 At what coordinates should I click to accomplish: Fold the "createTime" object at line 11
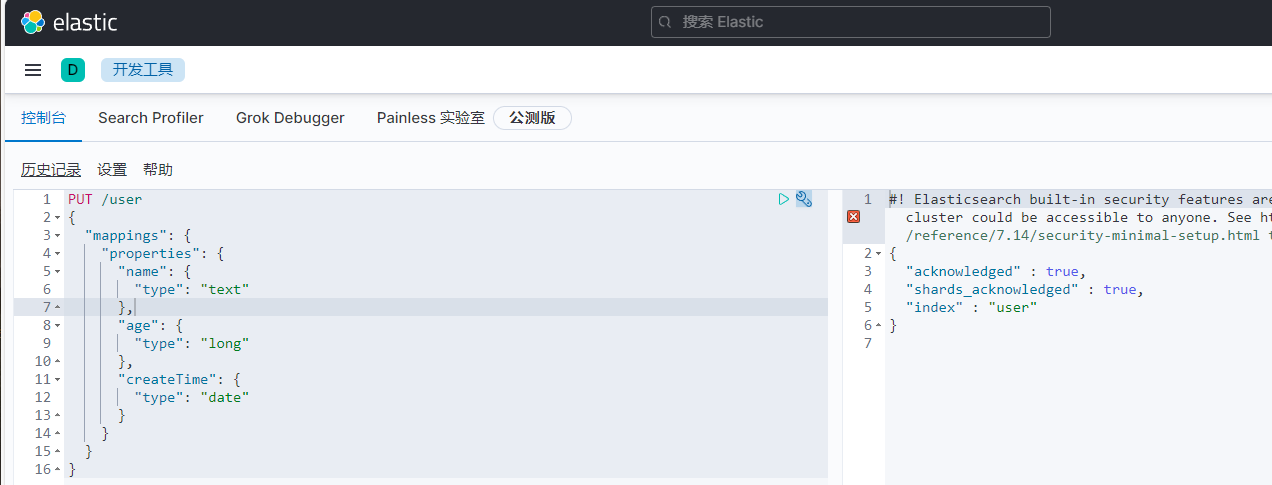[x=59, y=380]
